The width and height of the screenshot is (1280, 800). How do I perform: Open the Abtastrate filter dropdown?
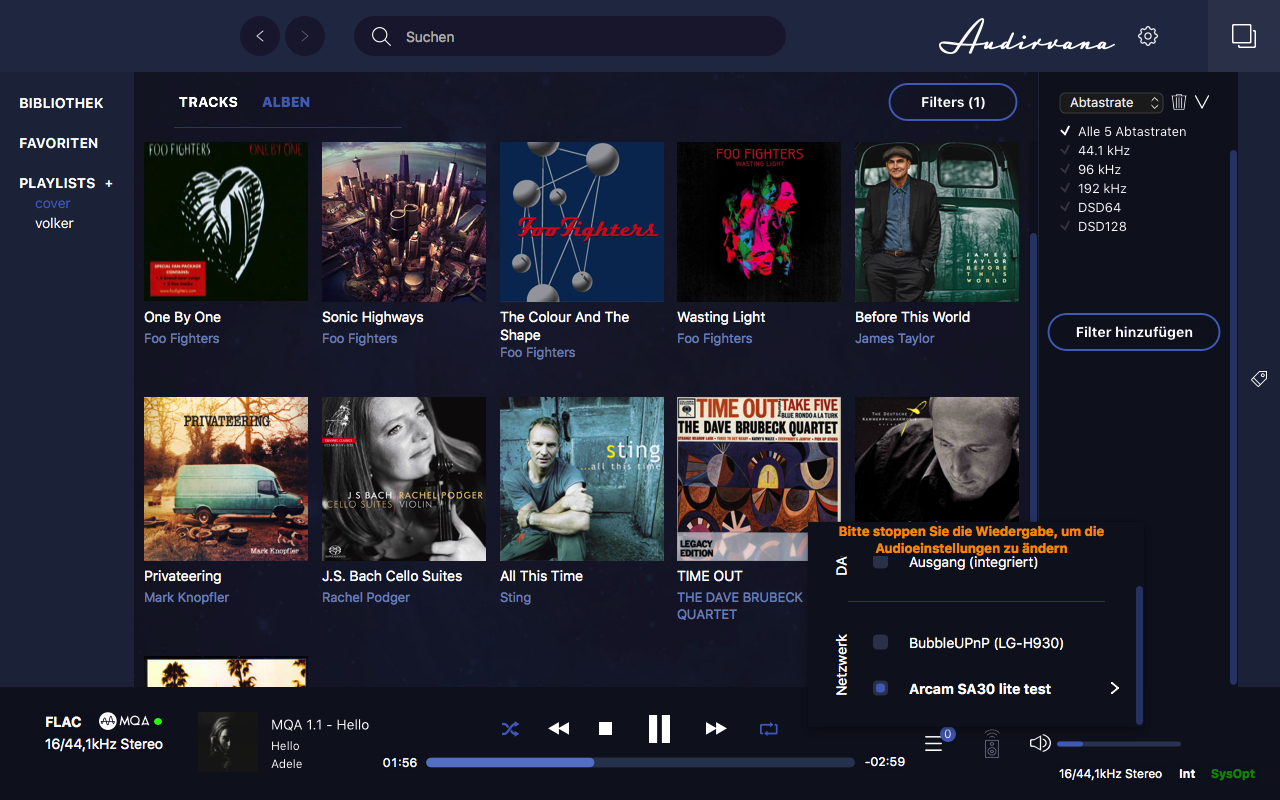coord(1111,102)
